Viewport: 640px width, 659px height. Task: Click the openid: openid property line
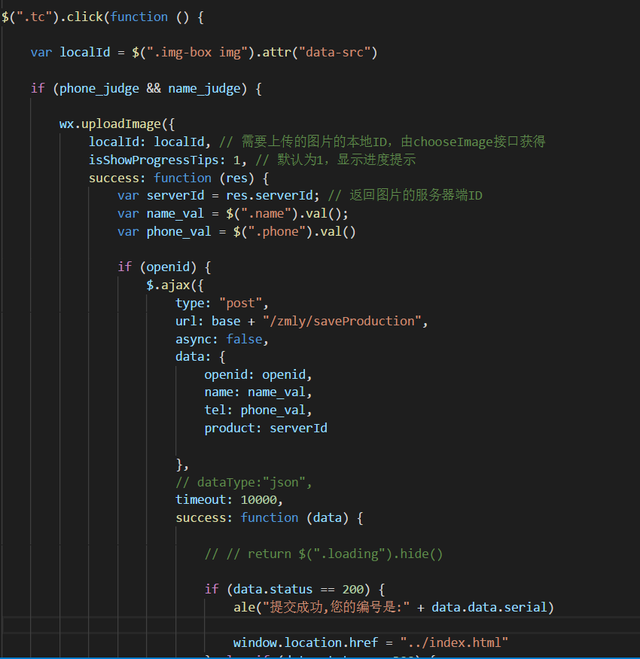[x=258, y=375]
